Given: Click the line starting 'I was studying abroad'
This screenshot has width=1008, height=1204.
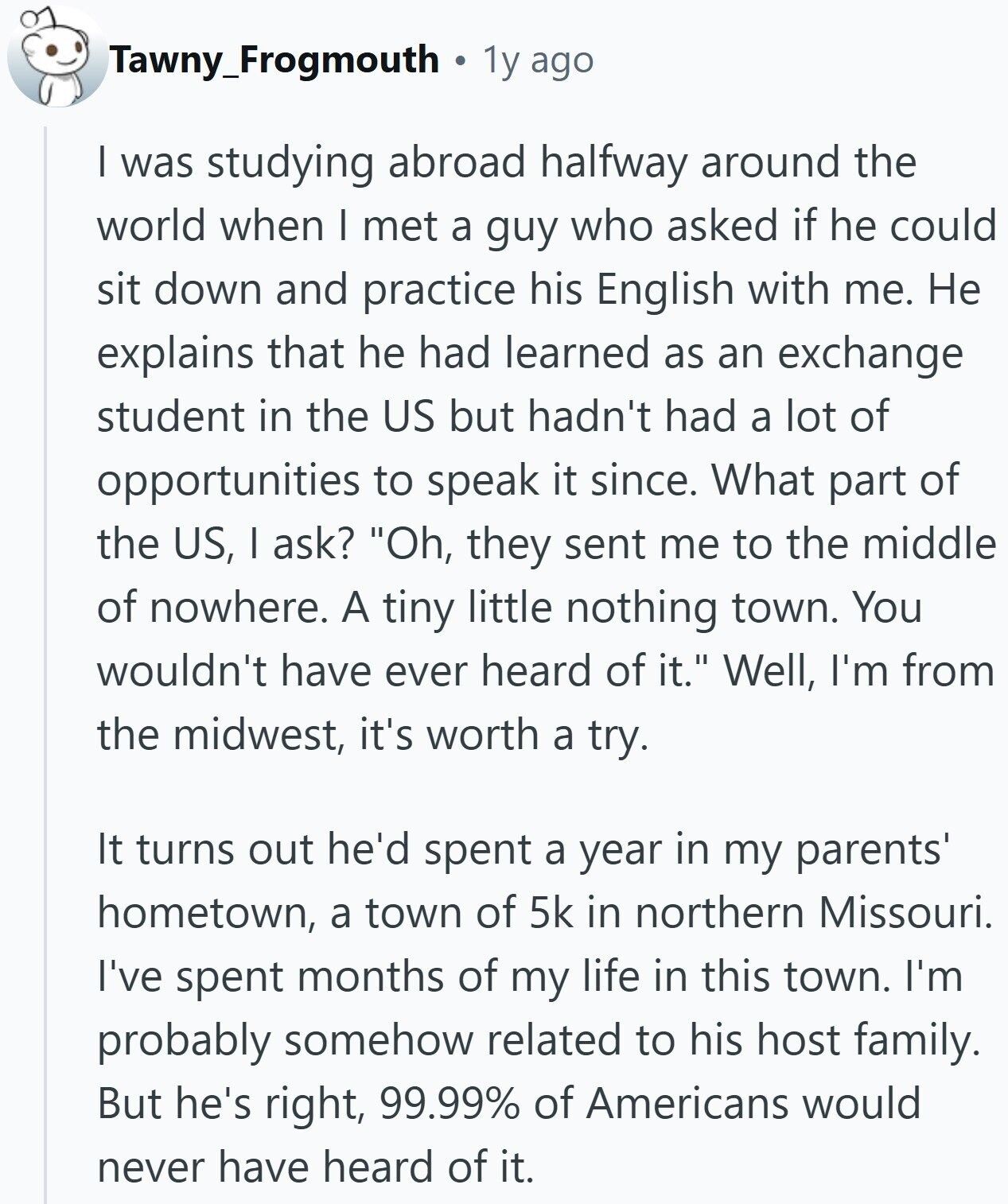Looking at the screenshot, I should [x=507, y=162].
